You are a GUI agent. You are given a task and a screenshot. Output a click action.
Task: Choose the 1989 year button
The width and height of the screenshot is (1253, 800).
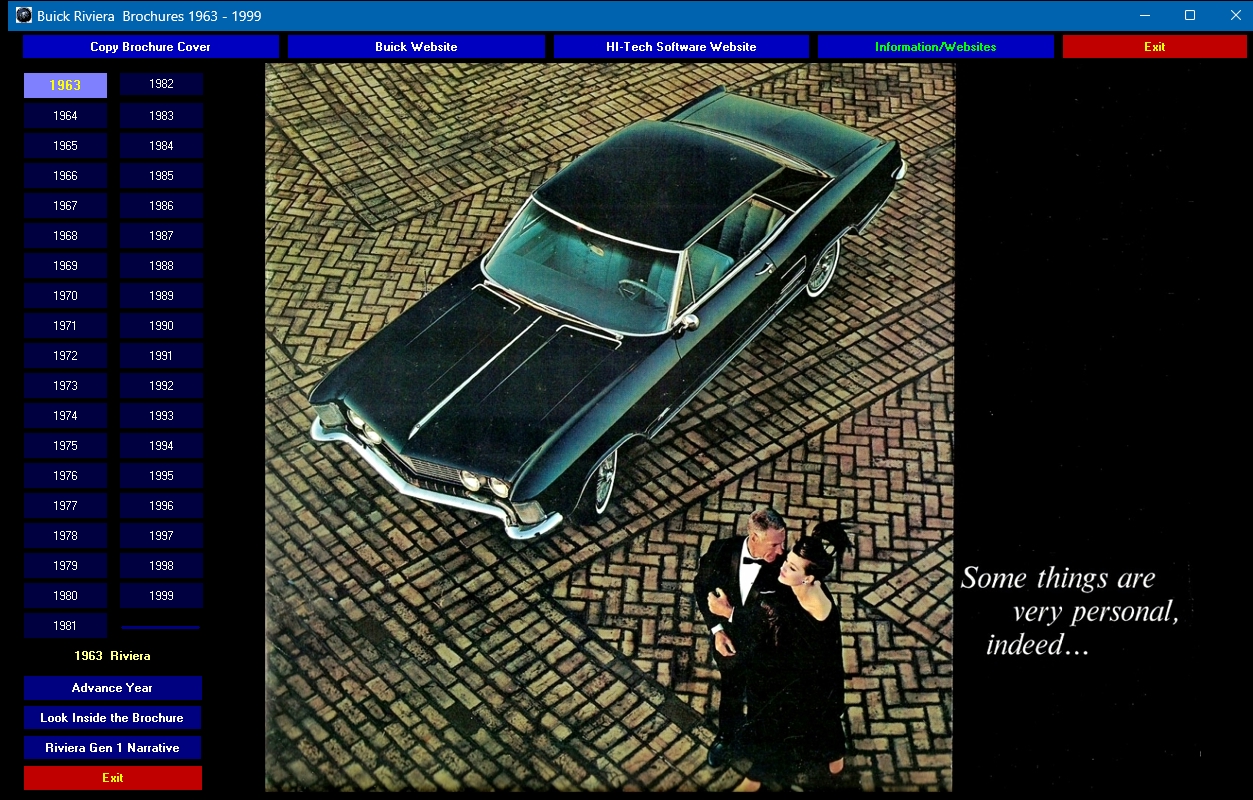161,296
